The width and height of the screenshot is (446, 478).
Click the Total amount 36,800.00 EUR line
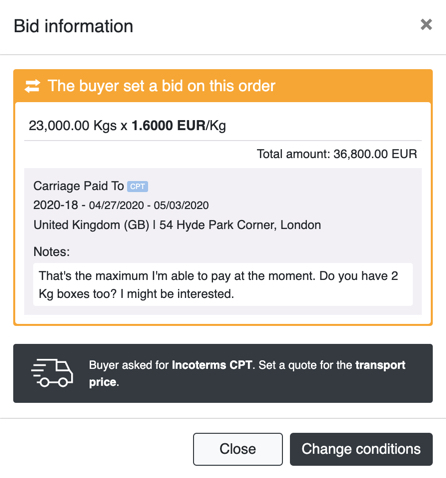point(337,154)
